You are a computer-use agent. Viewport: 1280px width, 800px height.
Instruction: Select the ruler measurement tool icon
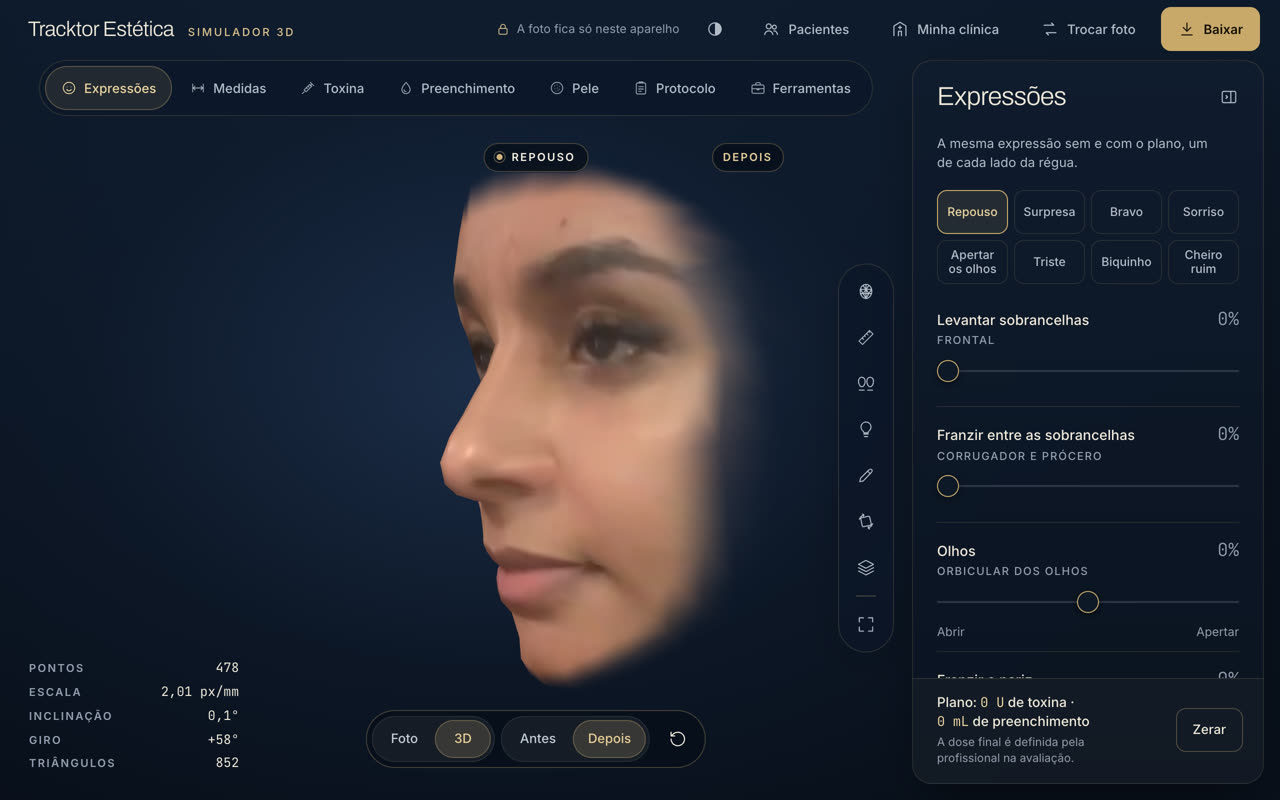coord(866,338)
